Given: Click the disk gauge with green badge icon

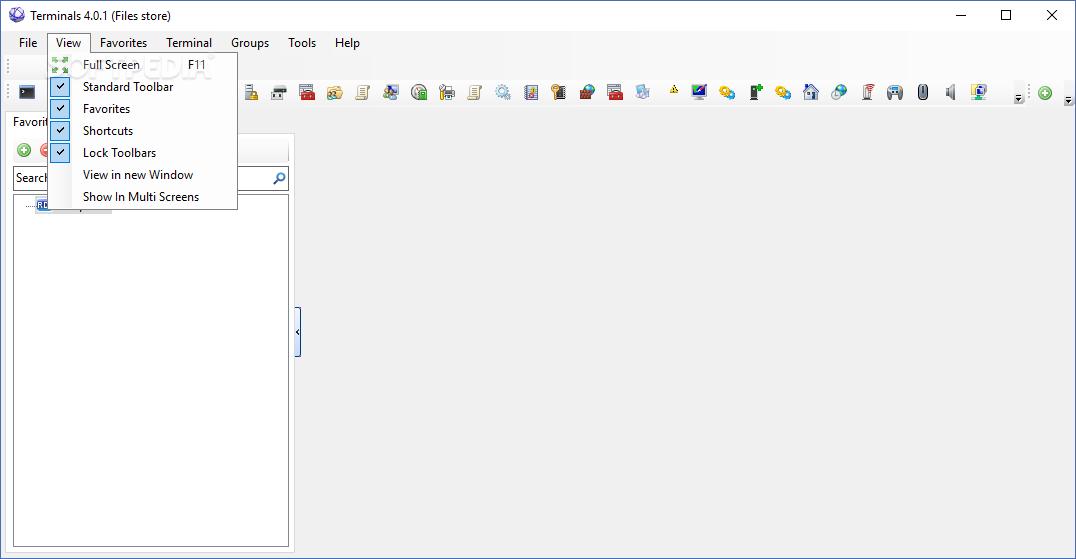Looking at the screenshot, I should (419, 92).
